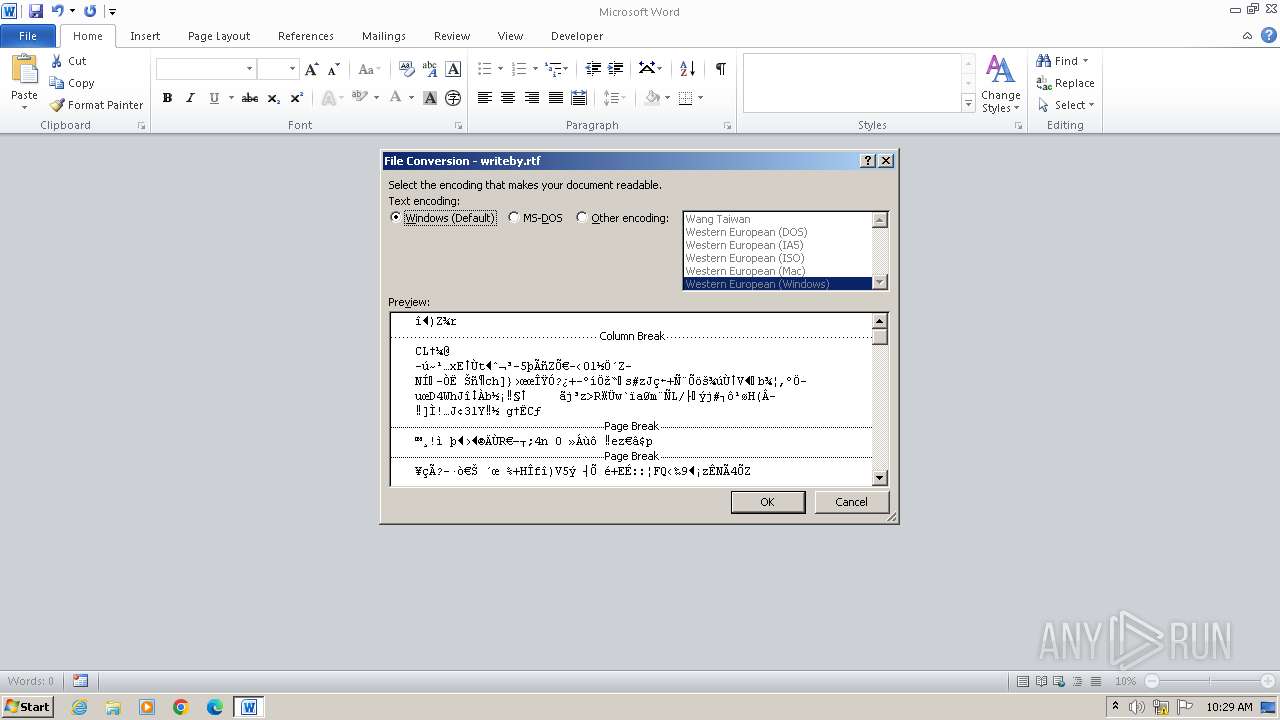This screenshot has height=720, width=1280.
Task: Toggle Italic formatting
Action: [190, 98]
